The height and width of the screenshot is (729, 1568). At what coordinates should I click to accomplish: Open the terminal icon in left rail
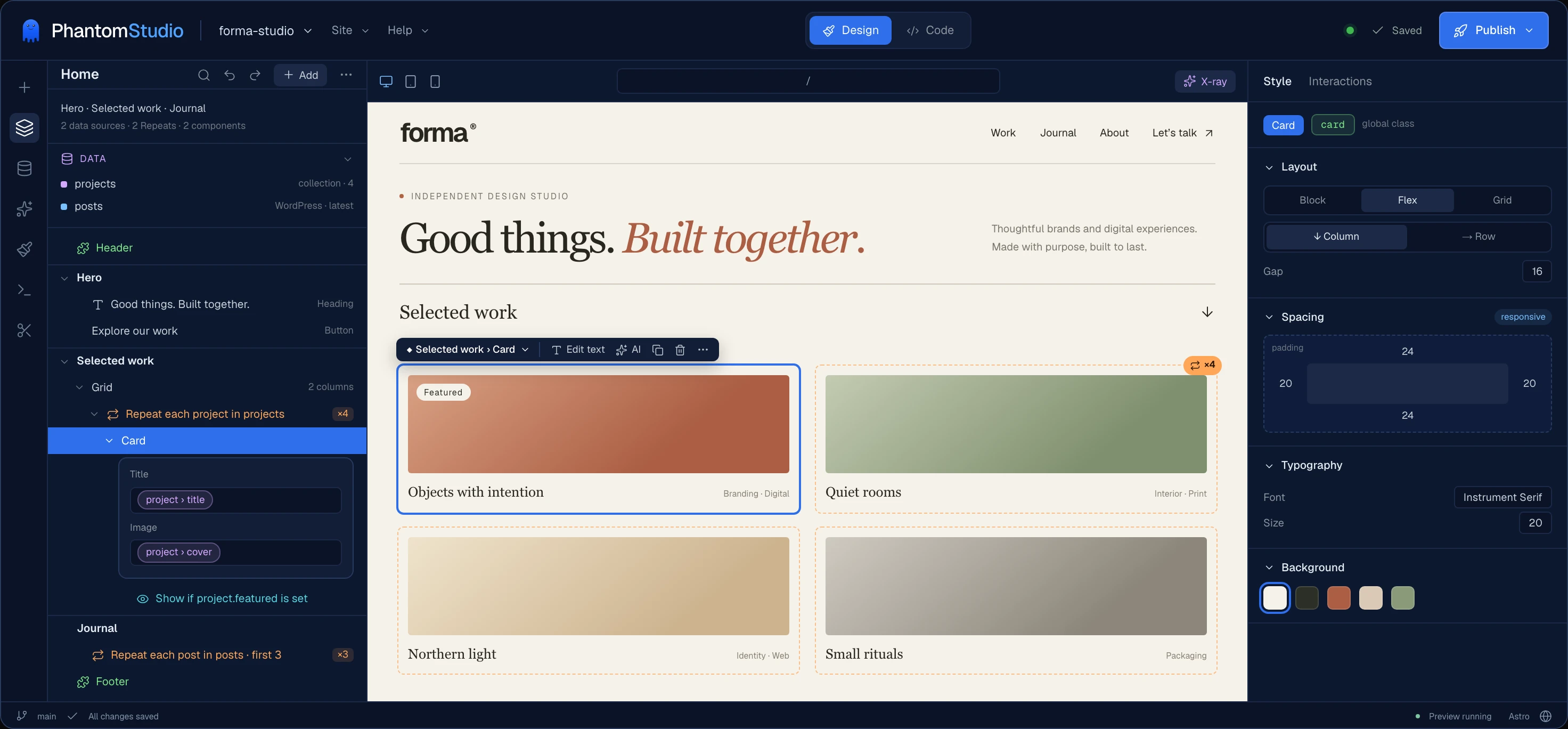(x=24, y=290)
